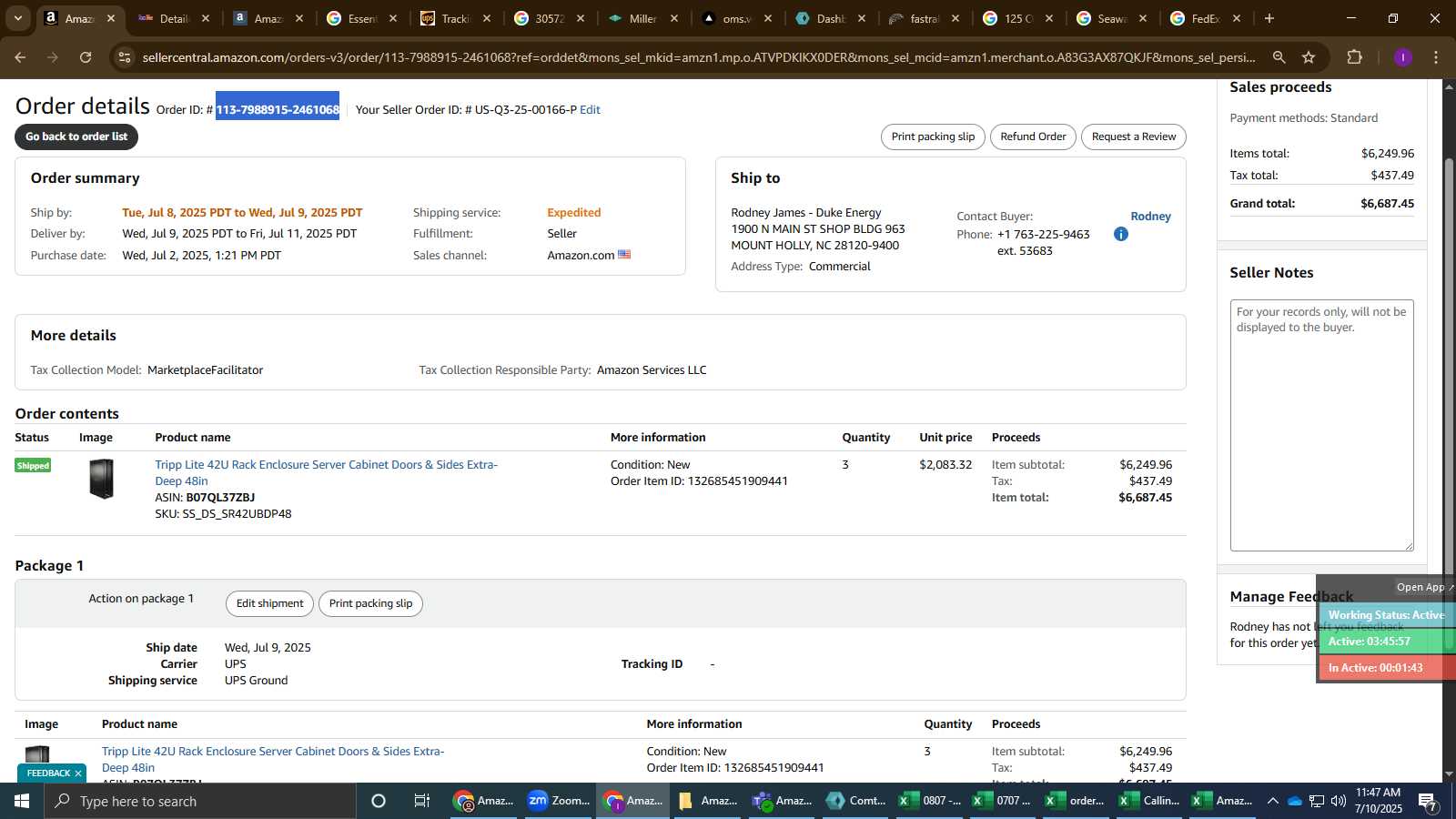
Task: Open the Extensions puzzle icon
Action: [x=1354, y=57]
